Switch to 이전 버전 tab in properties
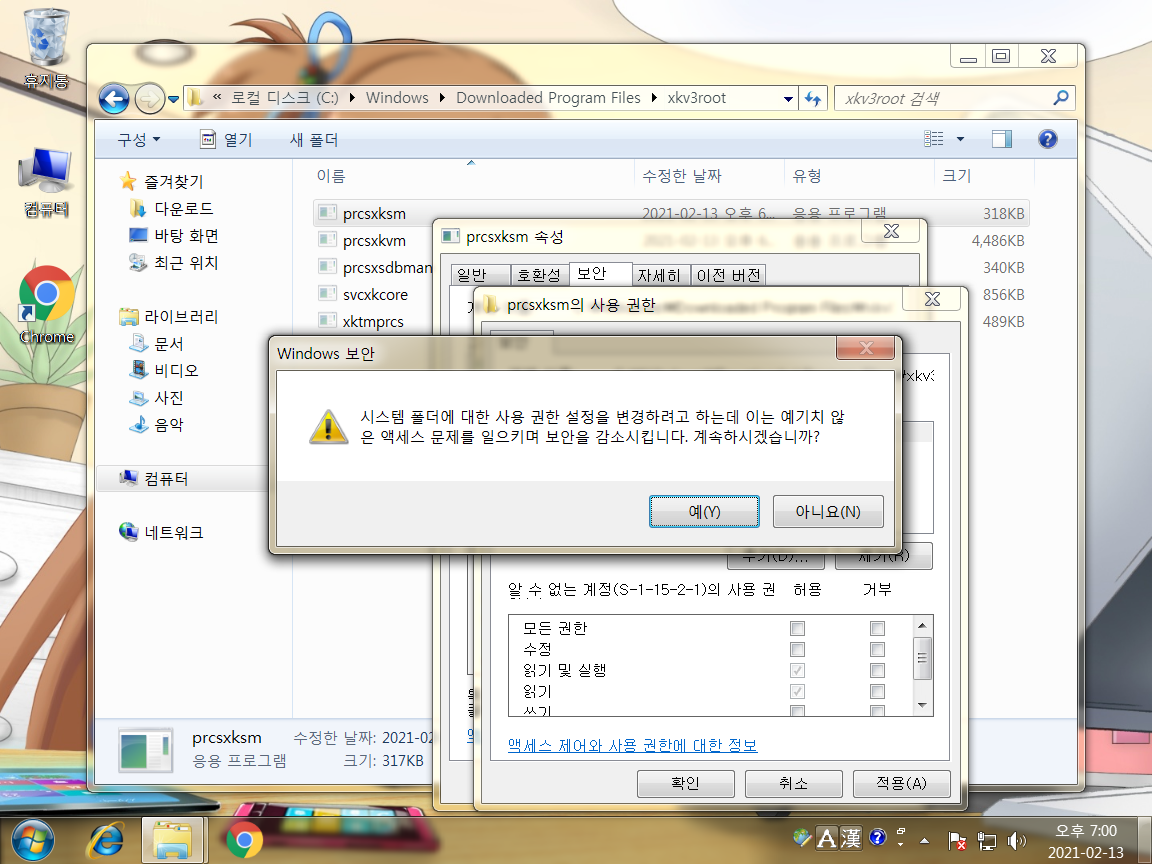Viewport: 1152px width, 864px height. coord(728,276)
